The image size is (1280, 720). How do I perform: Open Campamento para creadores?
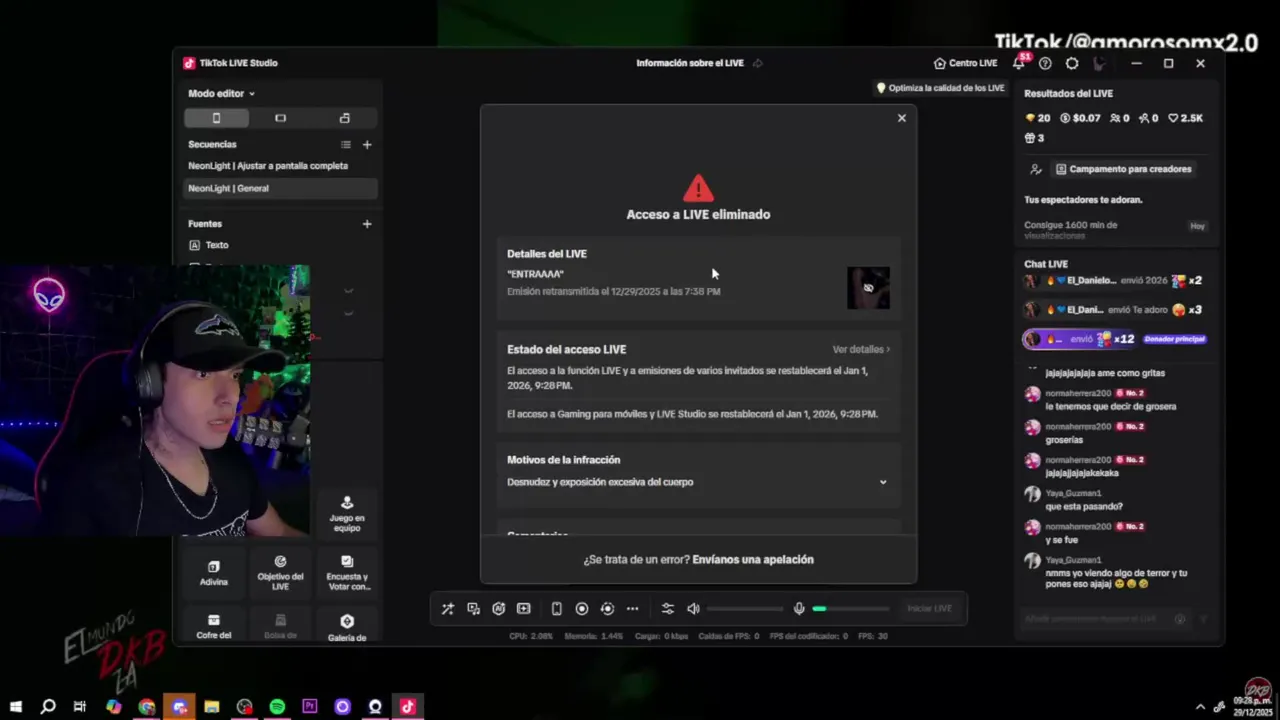point(1124,169)
